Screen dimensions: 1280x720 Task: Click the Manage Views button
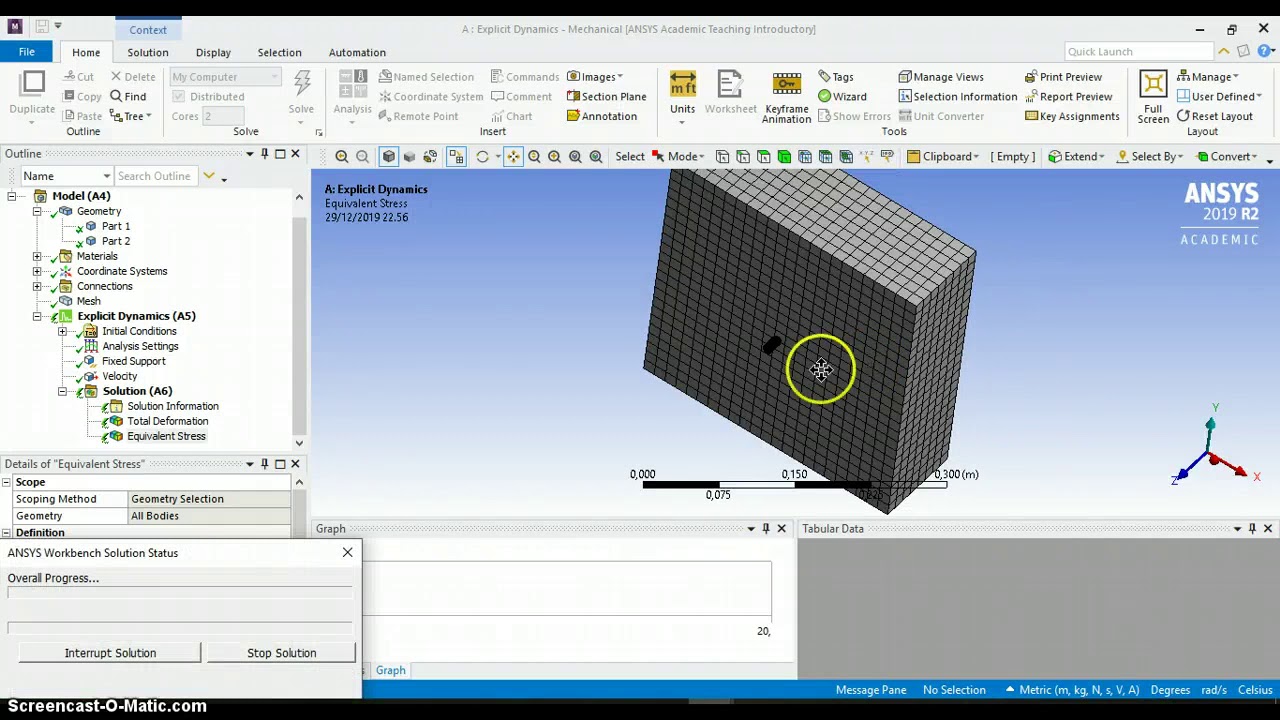[x=940, y=77]
